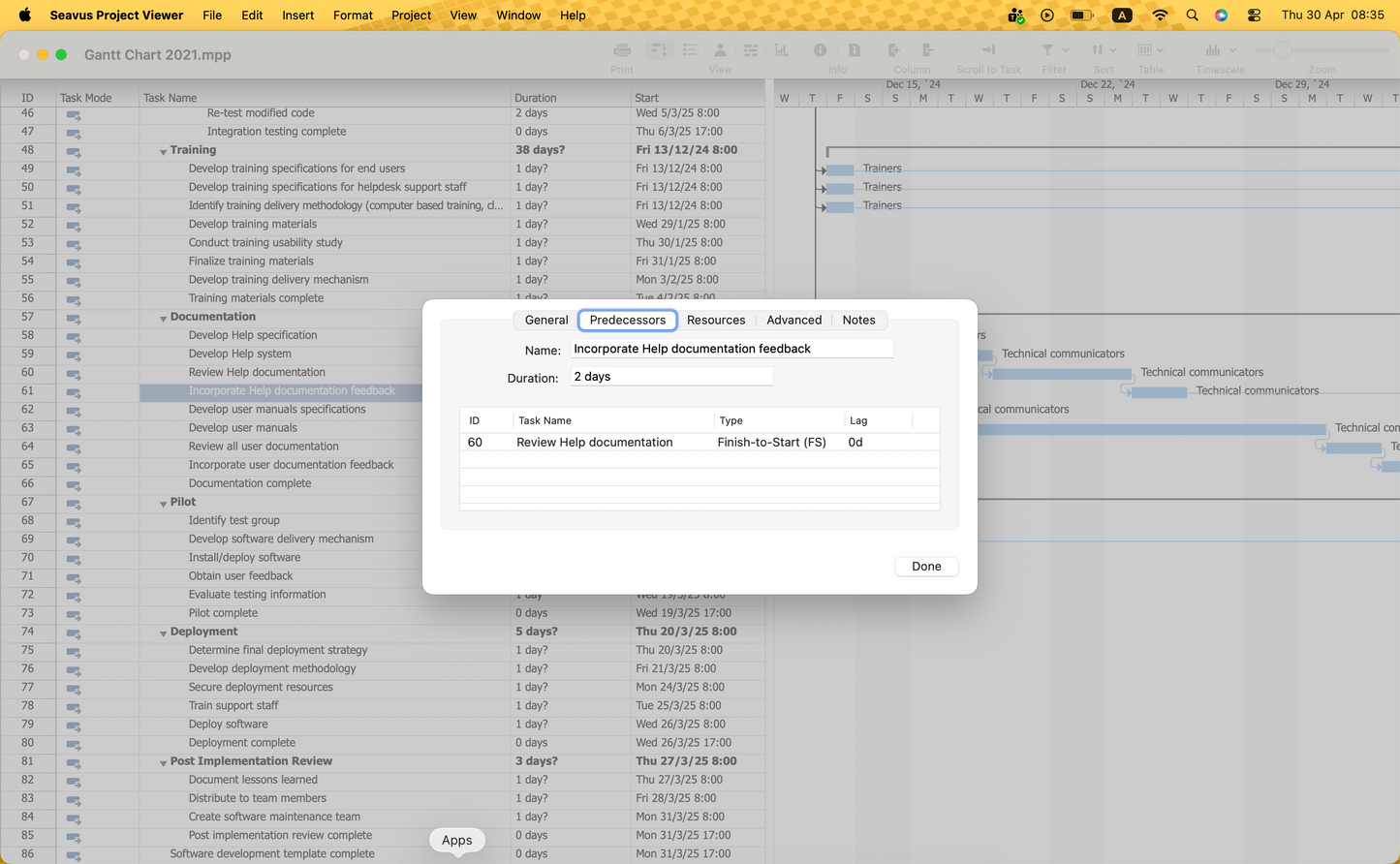Collapse the Post Implementation Review group
This screenshot has height=864, width=1400.
click(163, 762)
